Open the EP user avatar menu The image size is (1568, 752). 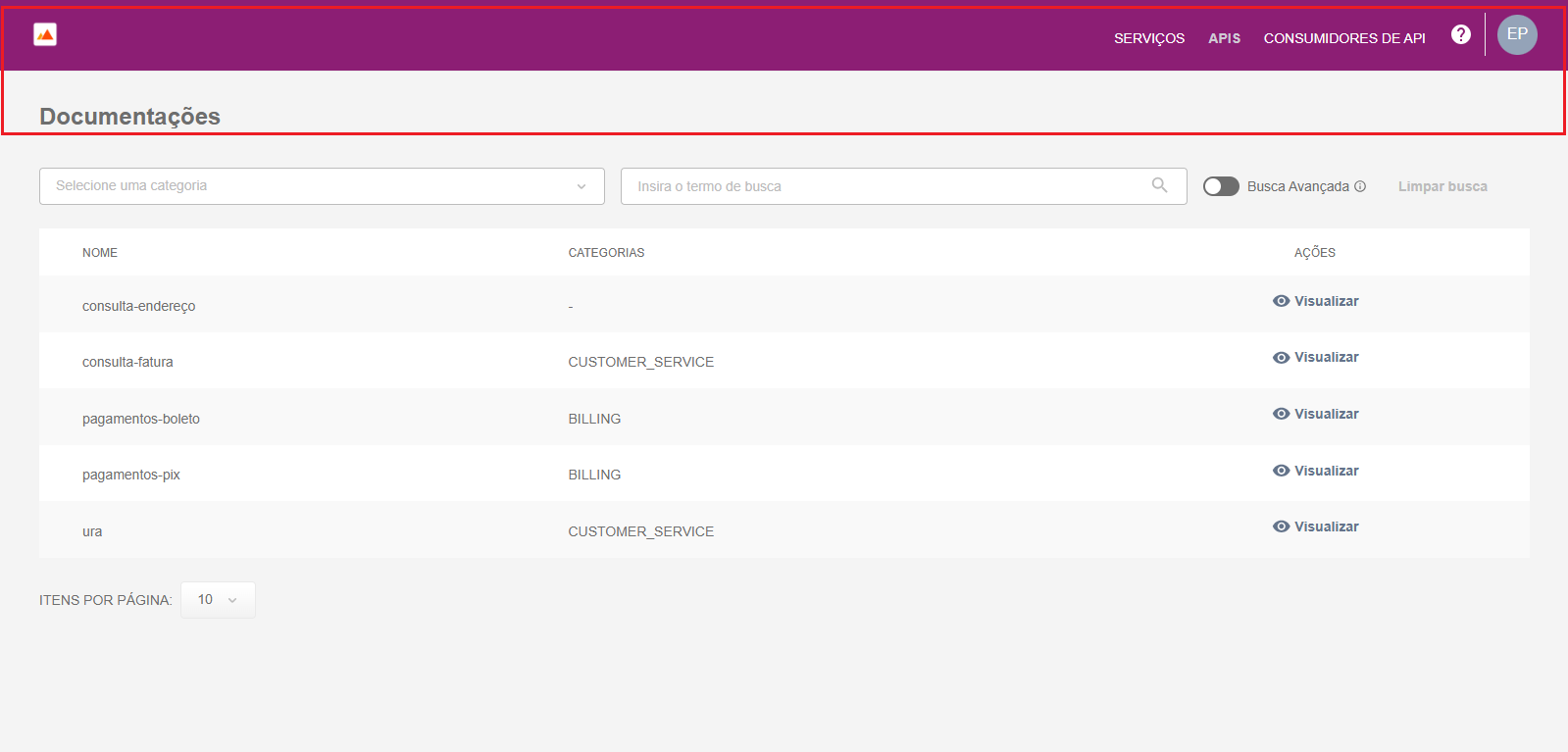click(1516, 35)
